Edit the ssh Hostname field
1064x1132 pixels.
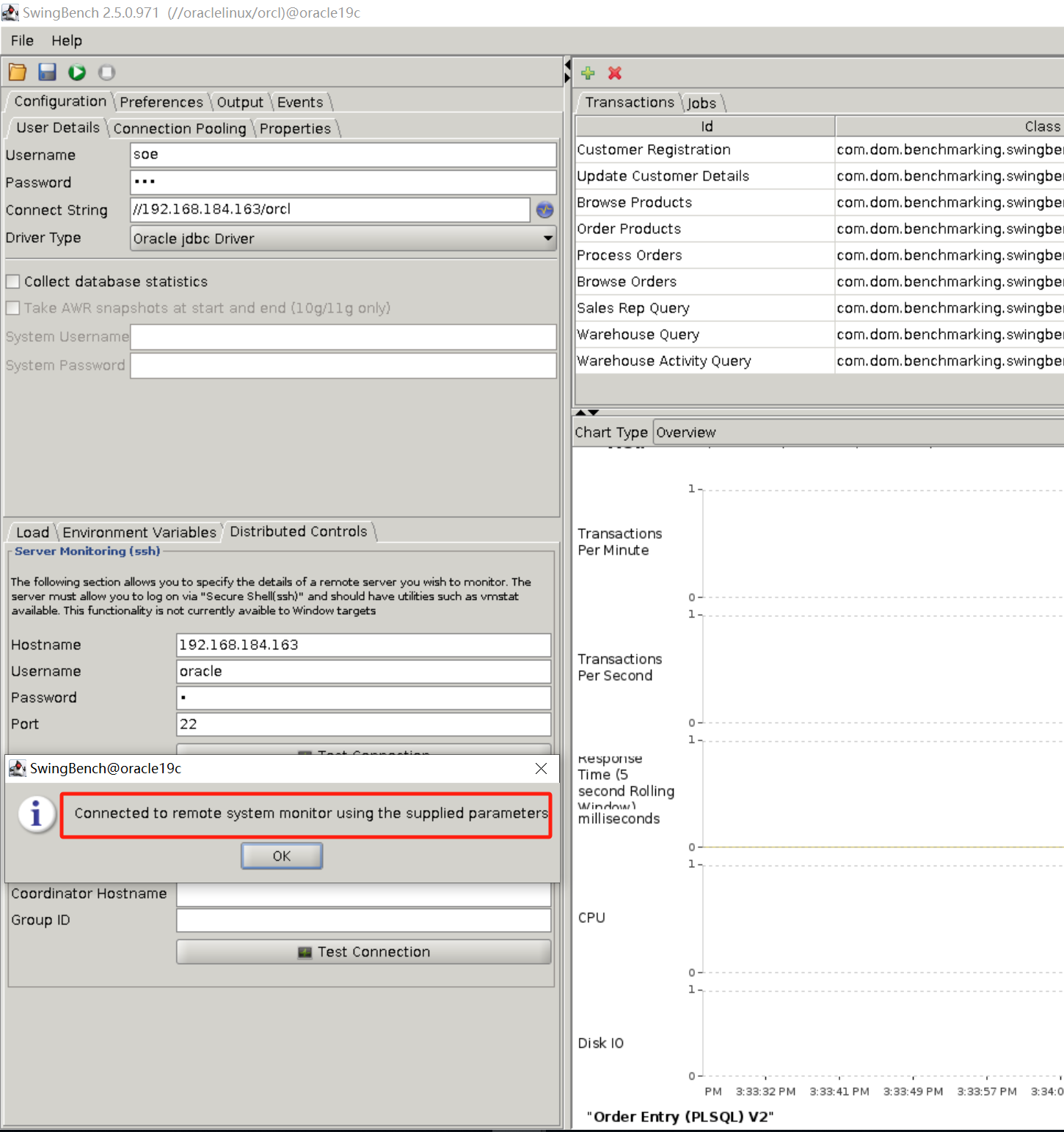[x=364, y=645]
